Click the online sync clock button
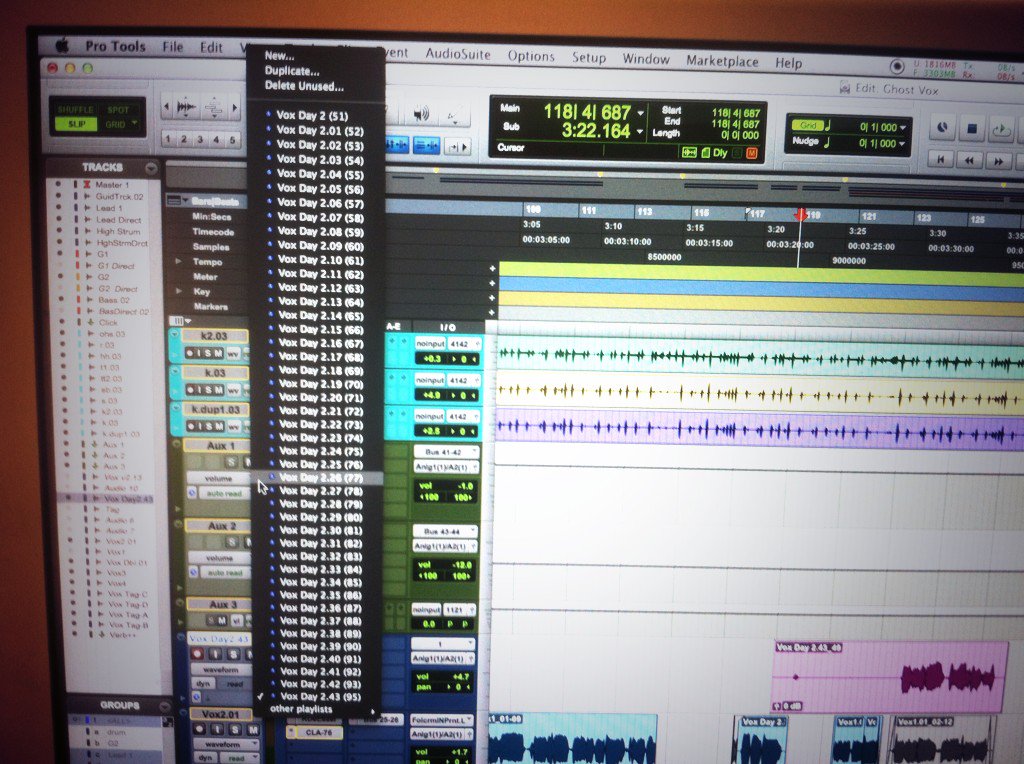 [x=942, y=127]
